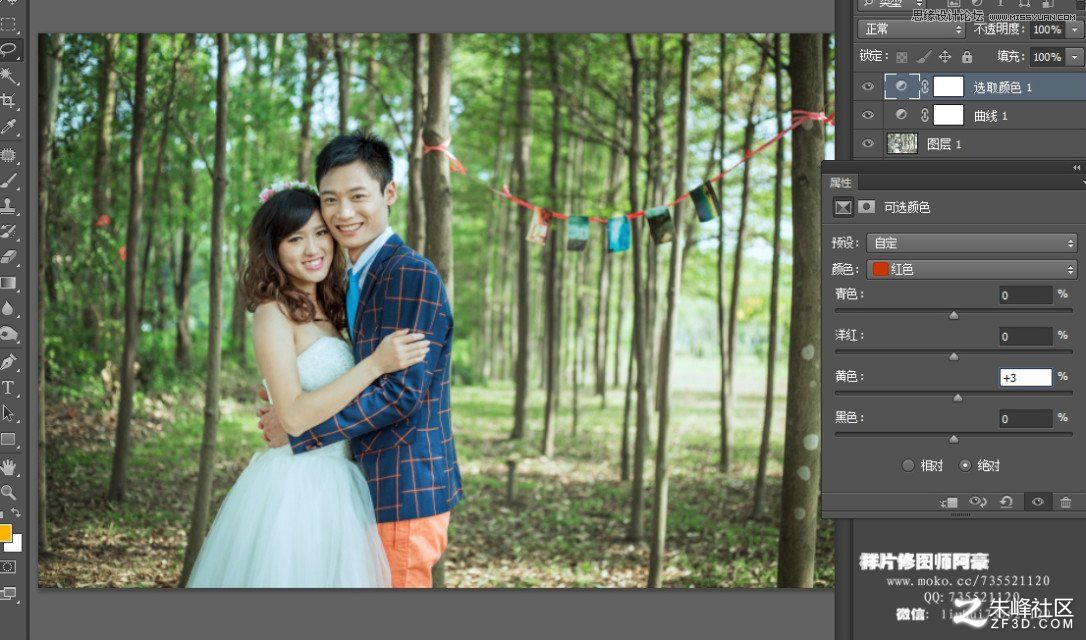
Task: Toggle Quick Mask mode
Action: pos(8,567)
